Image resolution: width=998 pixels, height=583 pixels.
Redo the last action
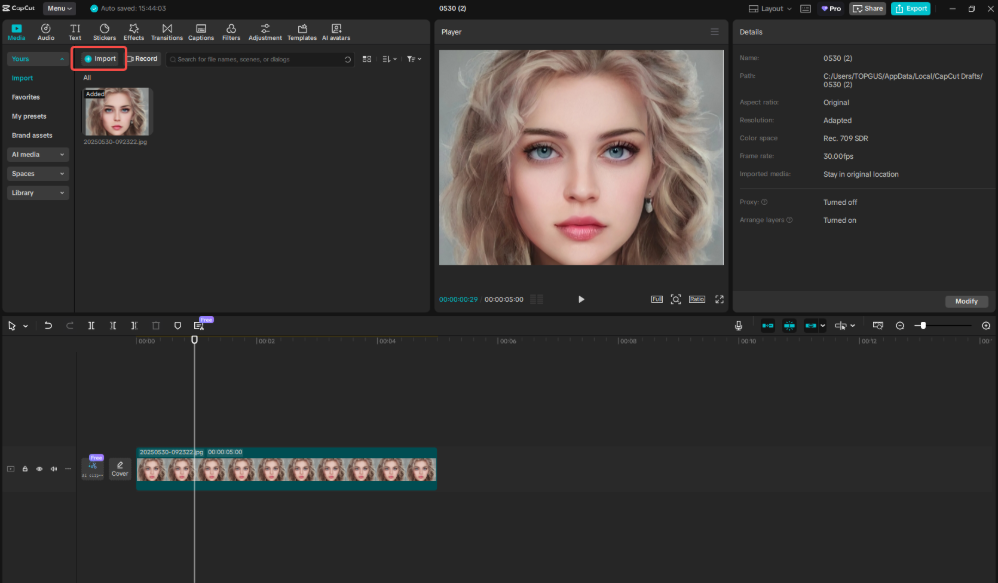[69, 326]
